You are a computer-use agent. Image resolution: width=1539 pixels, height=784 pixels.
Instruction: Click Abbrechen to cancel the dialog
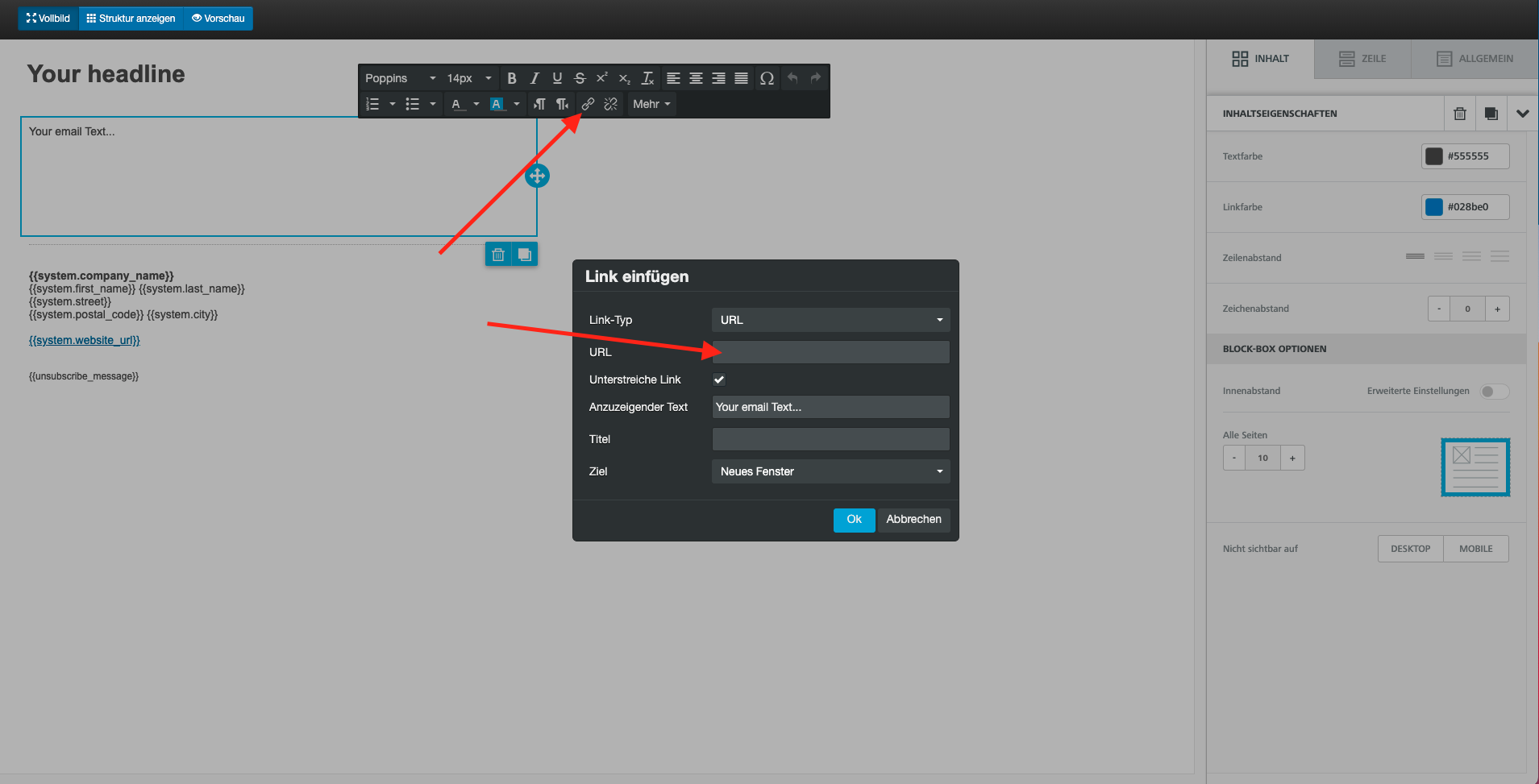913,520
